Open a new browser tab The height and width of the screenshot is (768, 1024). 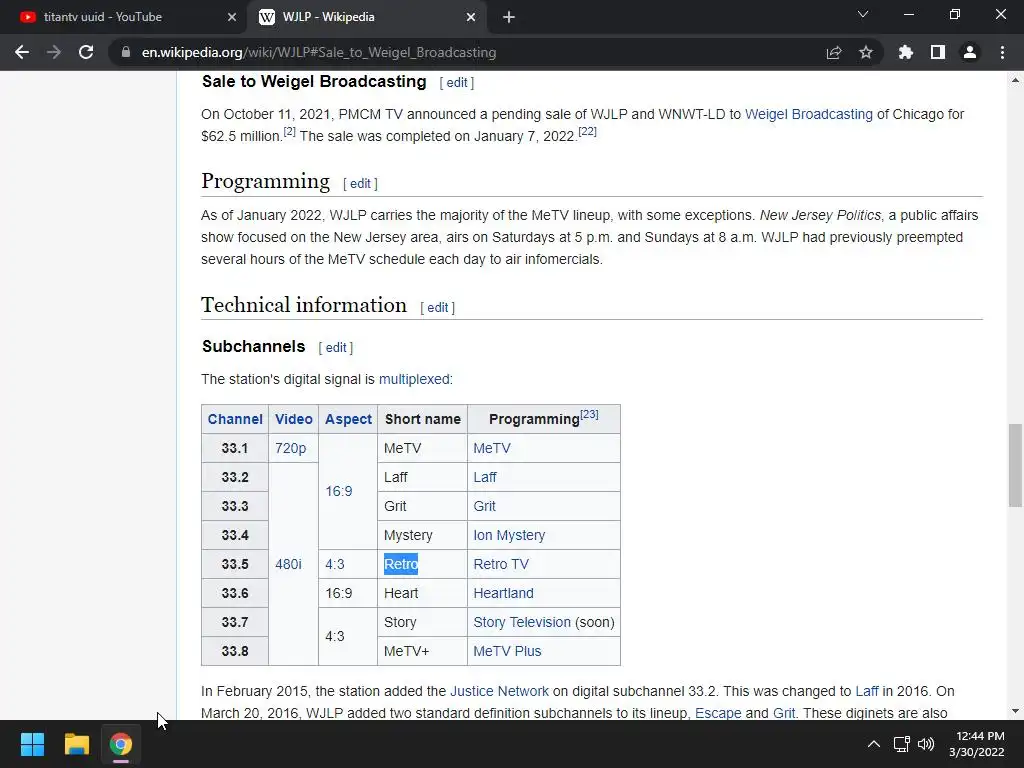[x=509, y=17]
